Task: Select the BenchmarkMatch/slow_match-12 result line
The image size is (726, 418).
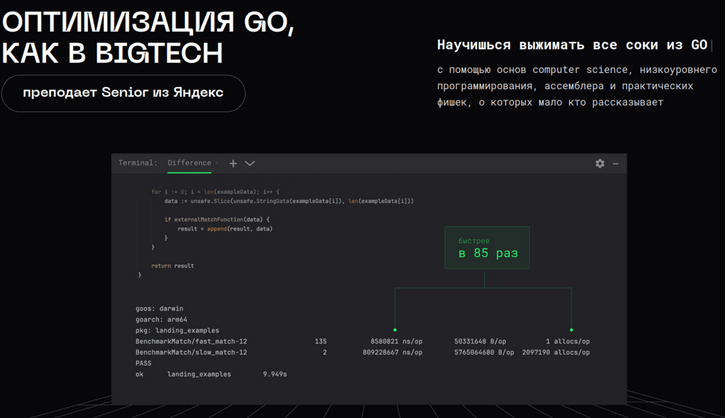Action: tap(191, 352)
